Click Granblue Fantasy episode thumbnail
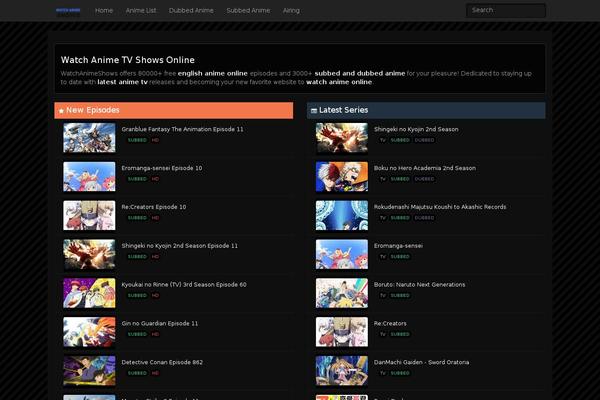Viewport: 600px width, 400px height. coord(89,138)
